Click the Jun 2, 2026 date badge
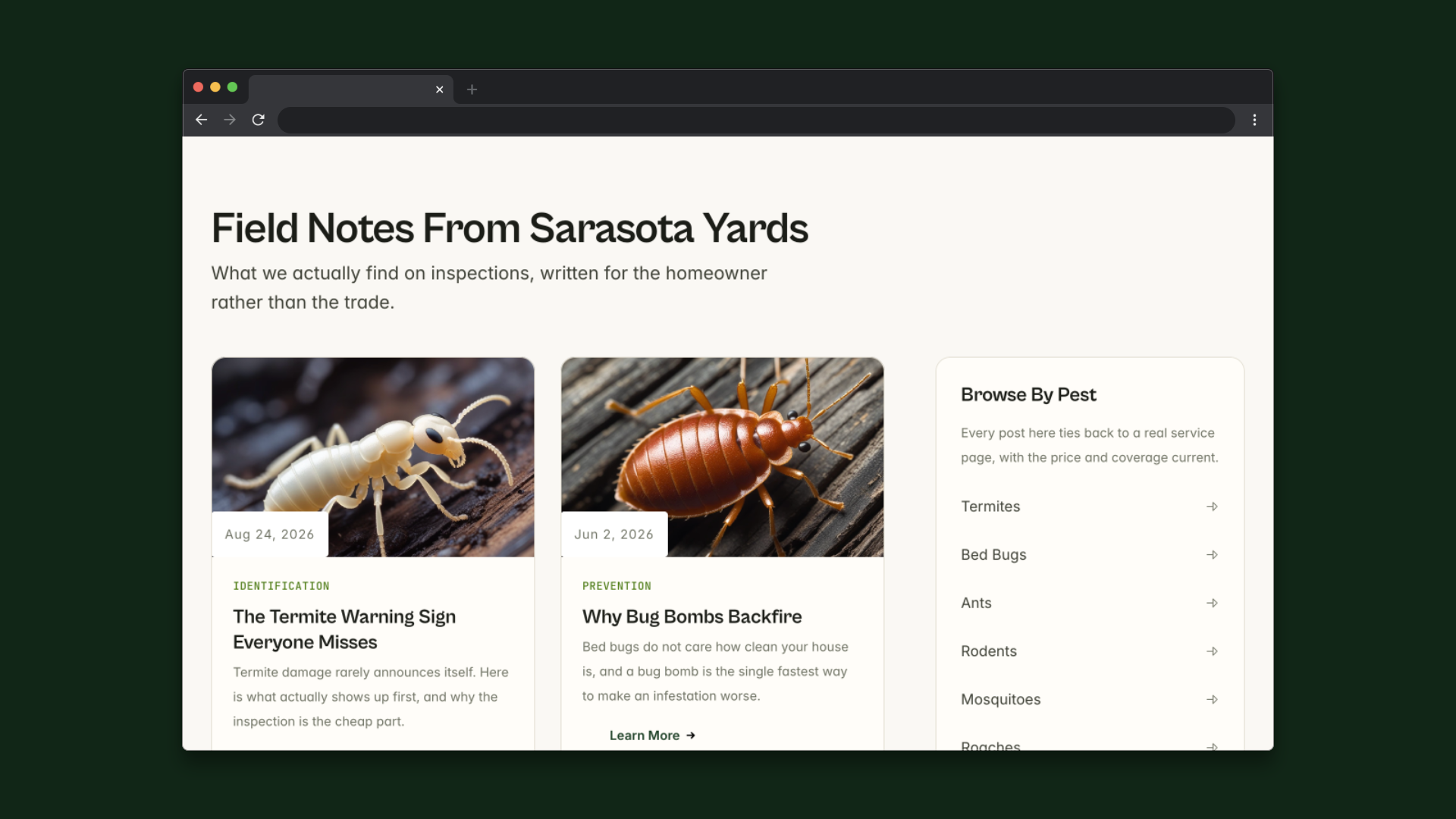The width and height of the screenshot is (1456, 819). tap(613, 535)
